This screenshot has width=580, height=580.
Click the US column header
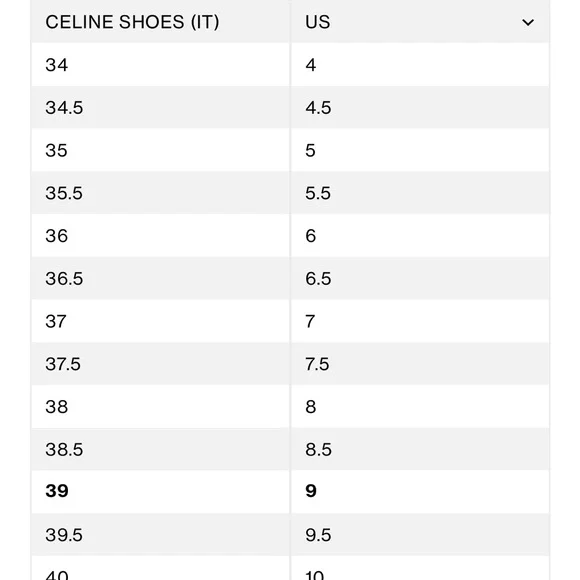[x=420, y=22]
